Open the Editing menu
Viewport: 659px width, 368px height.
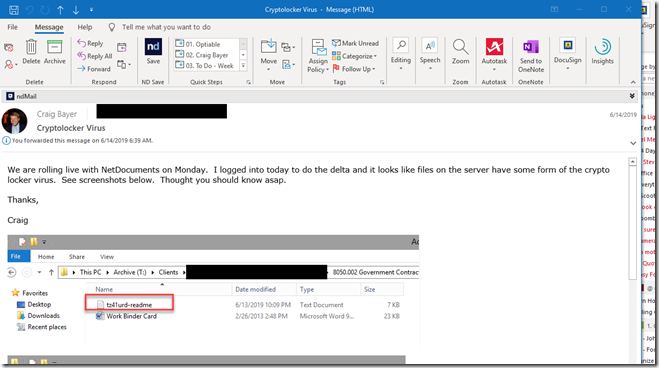(x=401, y=54)
